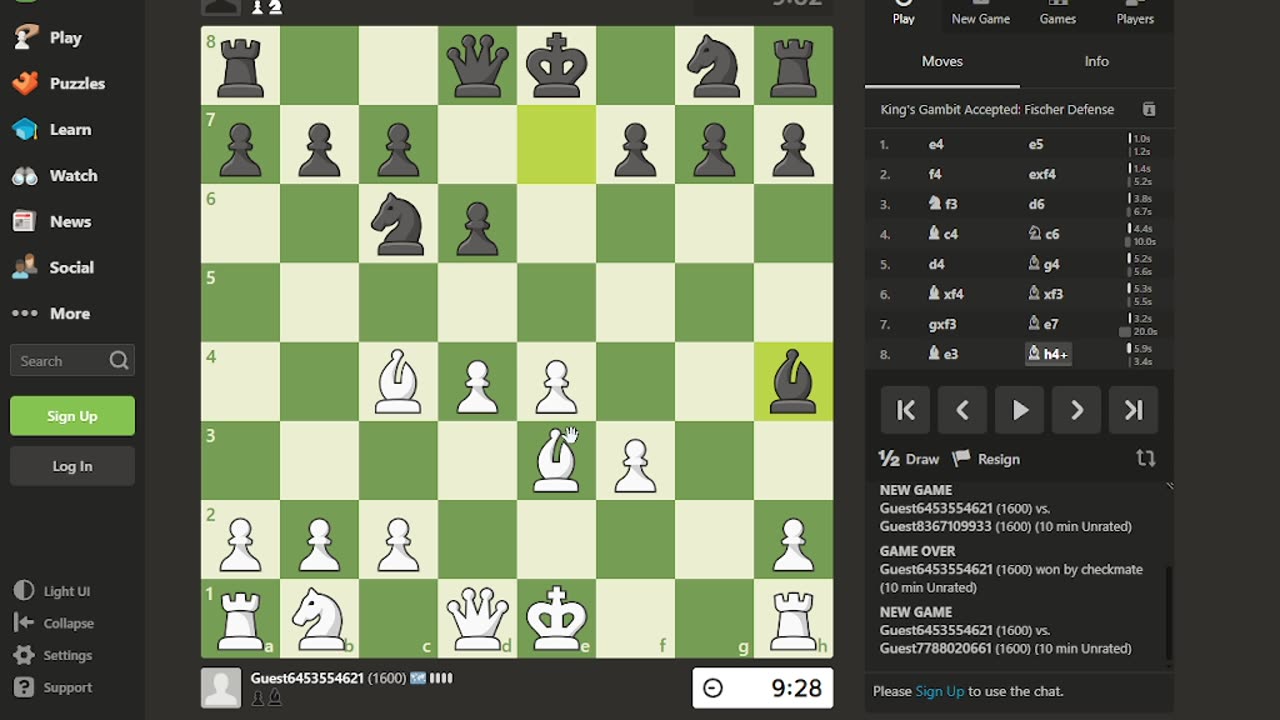The width and height of the screenshot is (1280, 720).
Task: Select black move d6 in move list
Action: tap(1036, 204)
